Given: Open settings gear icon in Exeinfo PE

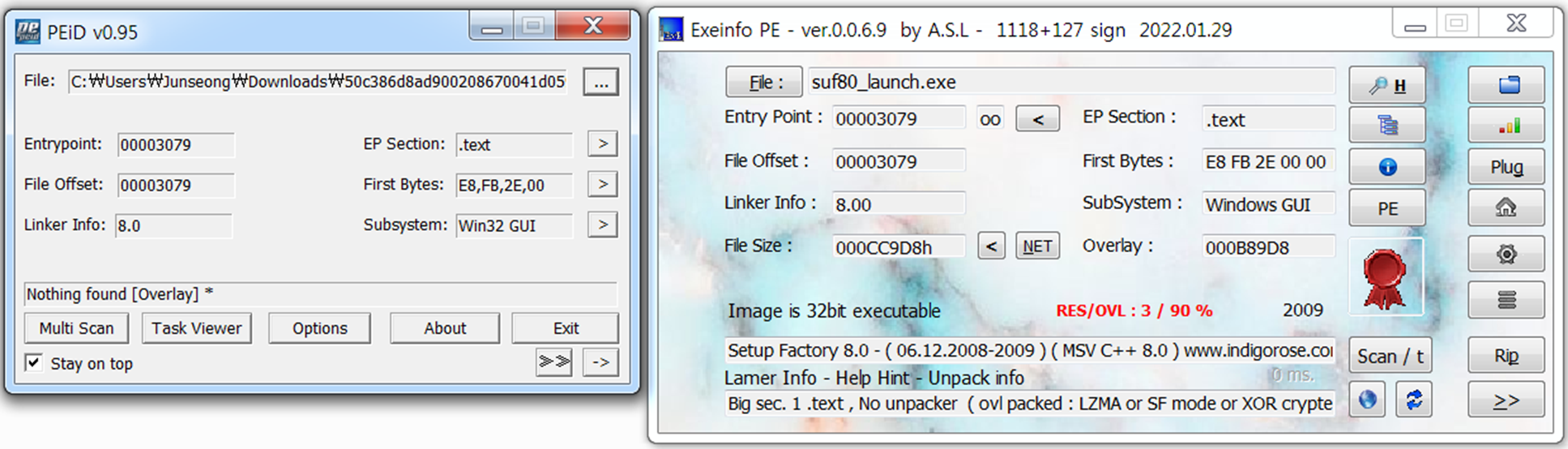Looking at the screenshot, I should [x=1506, y=254].
